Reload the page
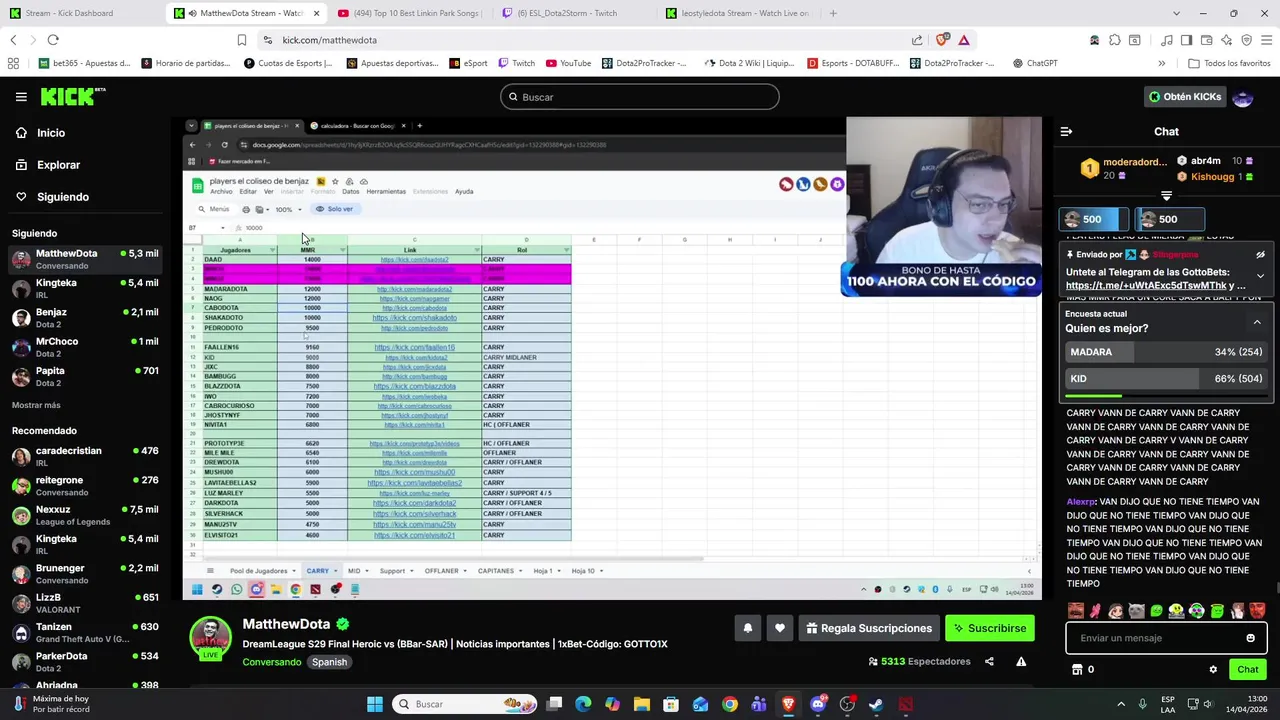The image size is (1280, 720). pos(53,40)
